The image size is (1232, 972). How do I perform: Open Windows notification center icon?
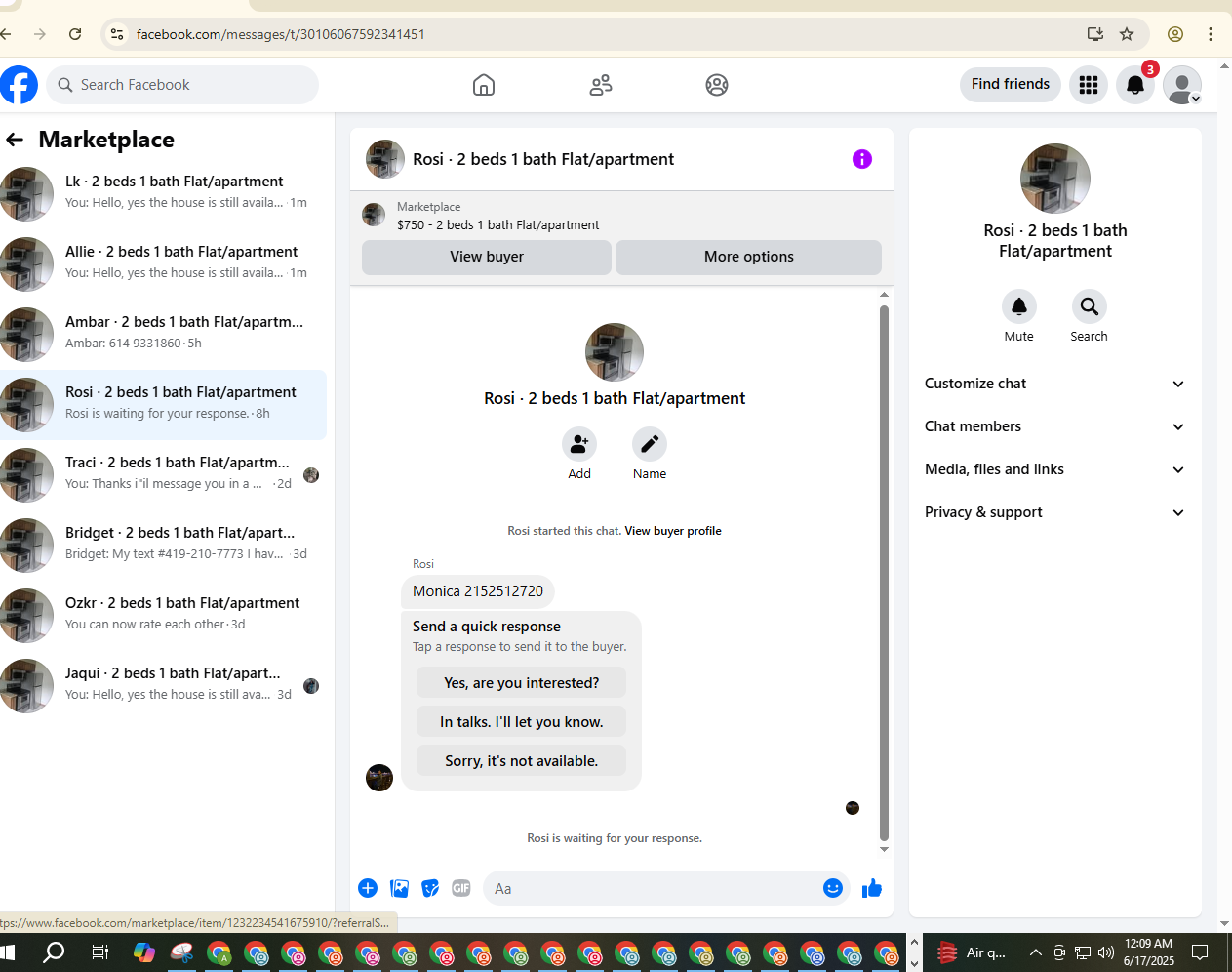point(1201,952)
